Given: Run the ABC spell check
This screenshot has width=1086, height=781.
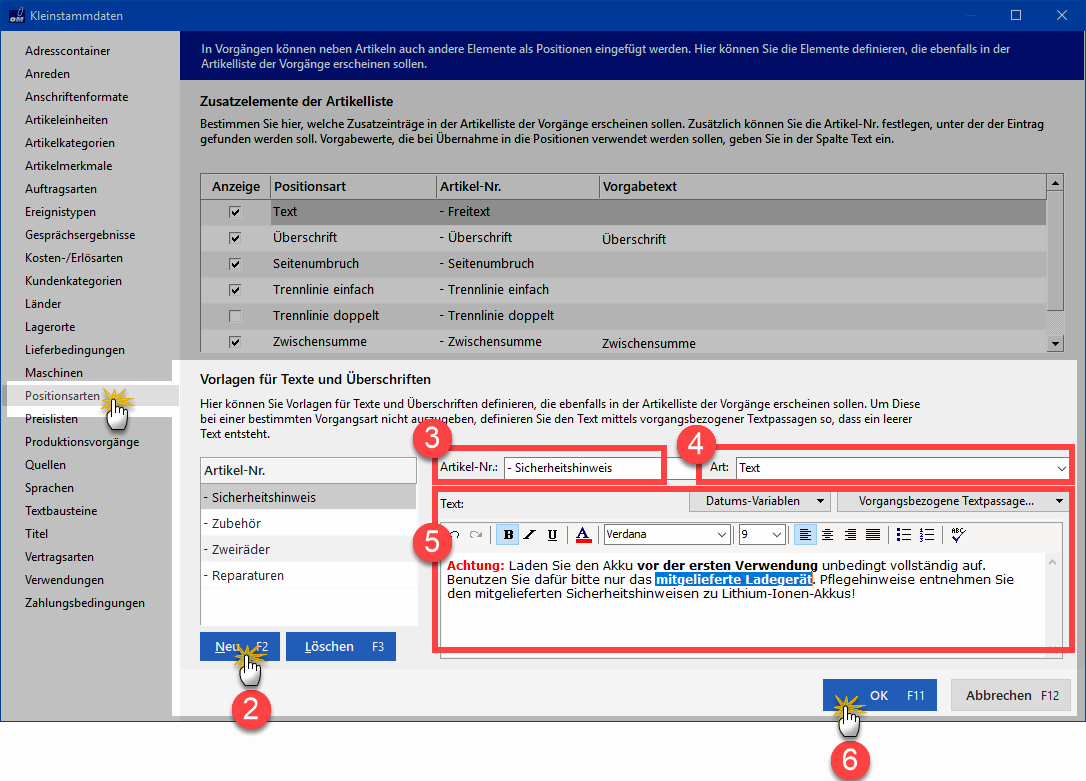Looking at the screenshot, I should click(x=959, y=535).
